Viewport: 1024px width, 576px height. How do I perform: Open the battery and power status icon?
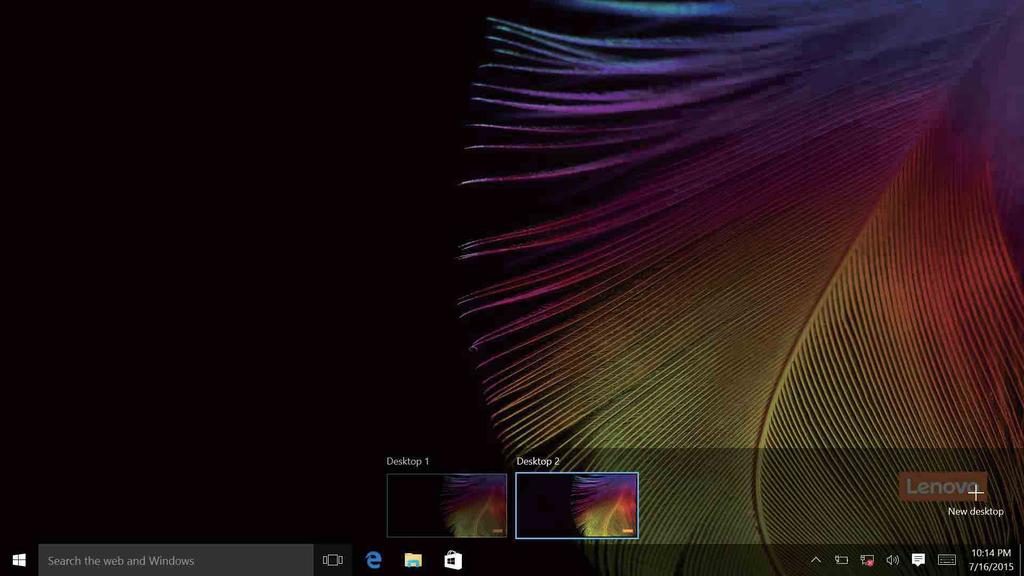click(841, 560)
